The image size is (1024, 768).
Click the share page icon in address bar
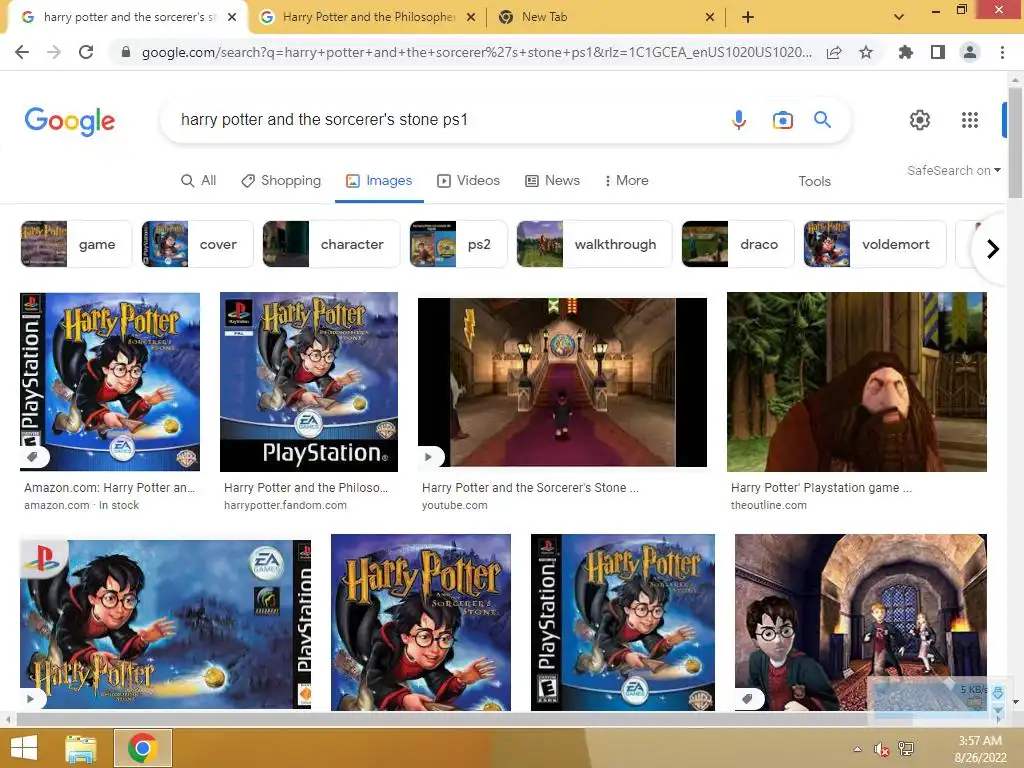point(834,52)
